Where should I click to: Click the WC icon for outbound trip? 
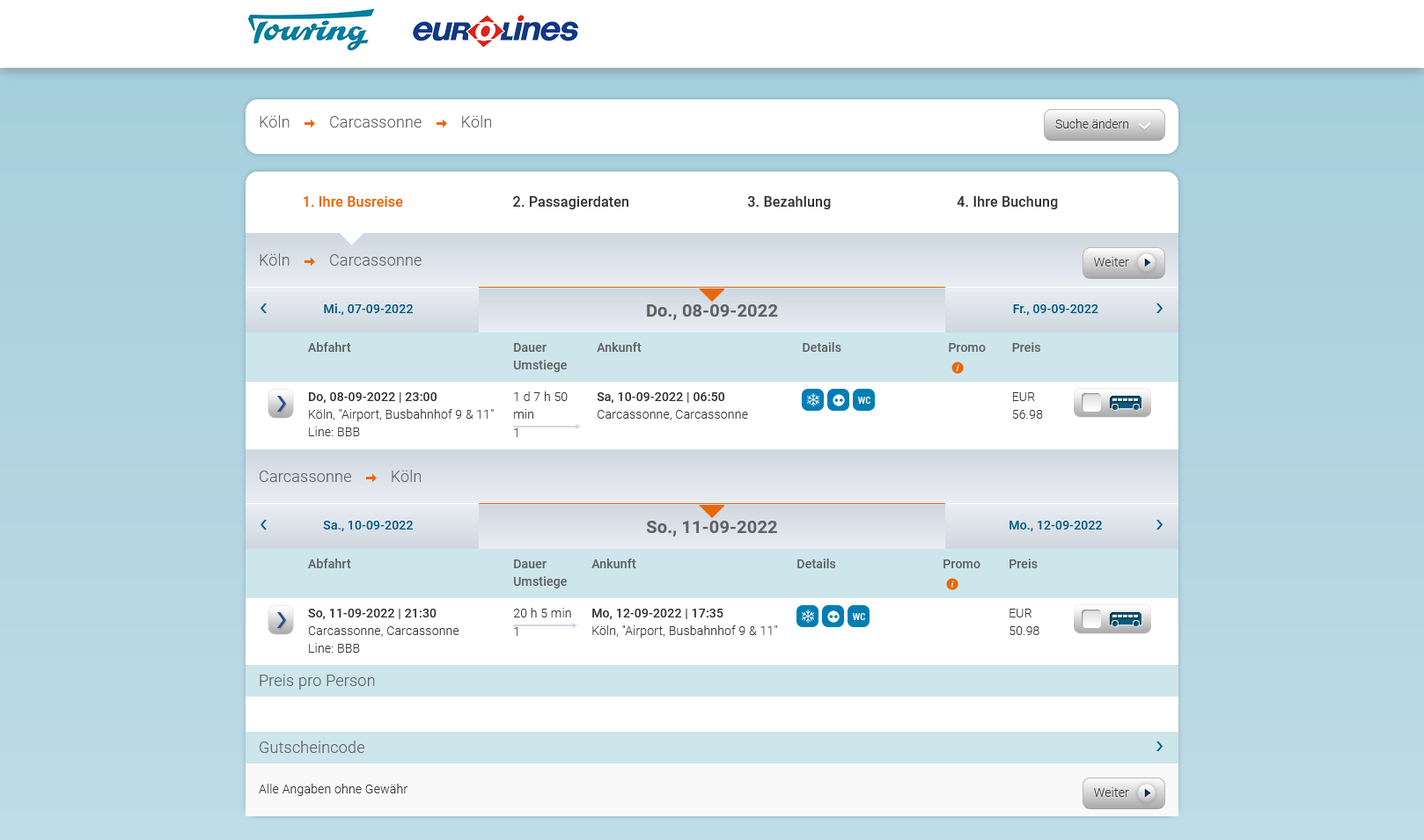click(863, 400)
